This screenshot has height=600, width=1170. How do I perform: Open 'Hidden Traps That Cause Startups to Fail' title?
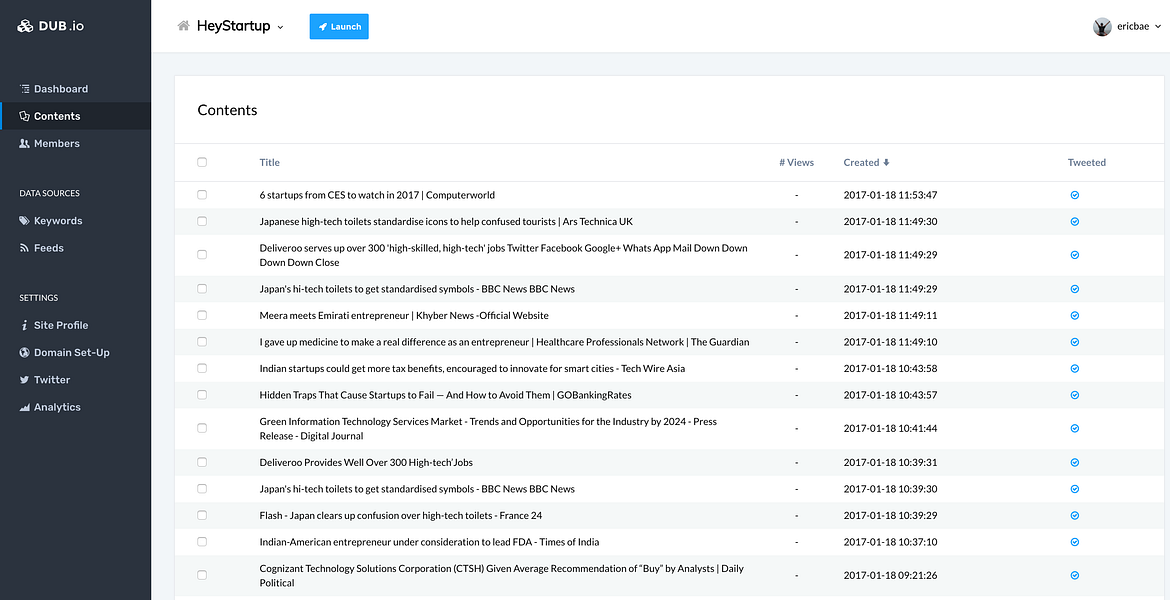pyautogui.click(x=445, y=395)
